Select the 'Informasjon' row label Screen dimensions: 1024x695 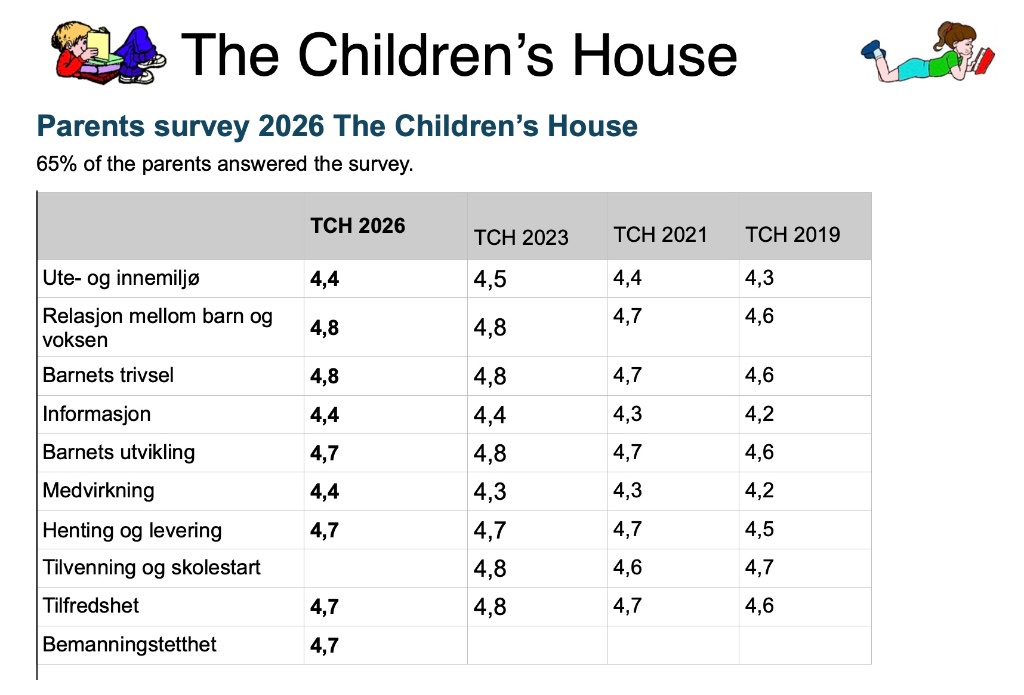pyautogui.click(x=96, y=414)
